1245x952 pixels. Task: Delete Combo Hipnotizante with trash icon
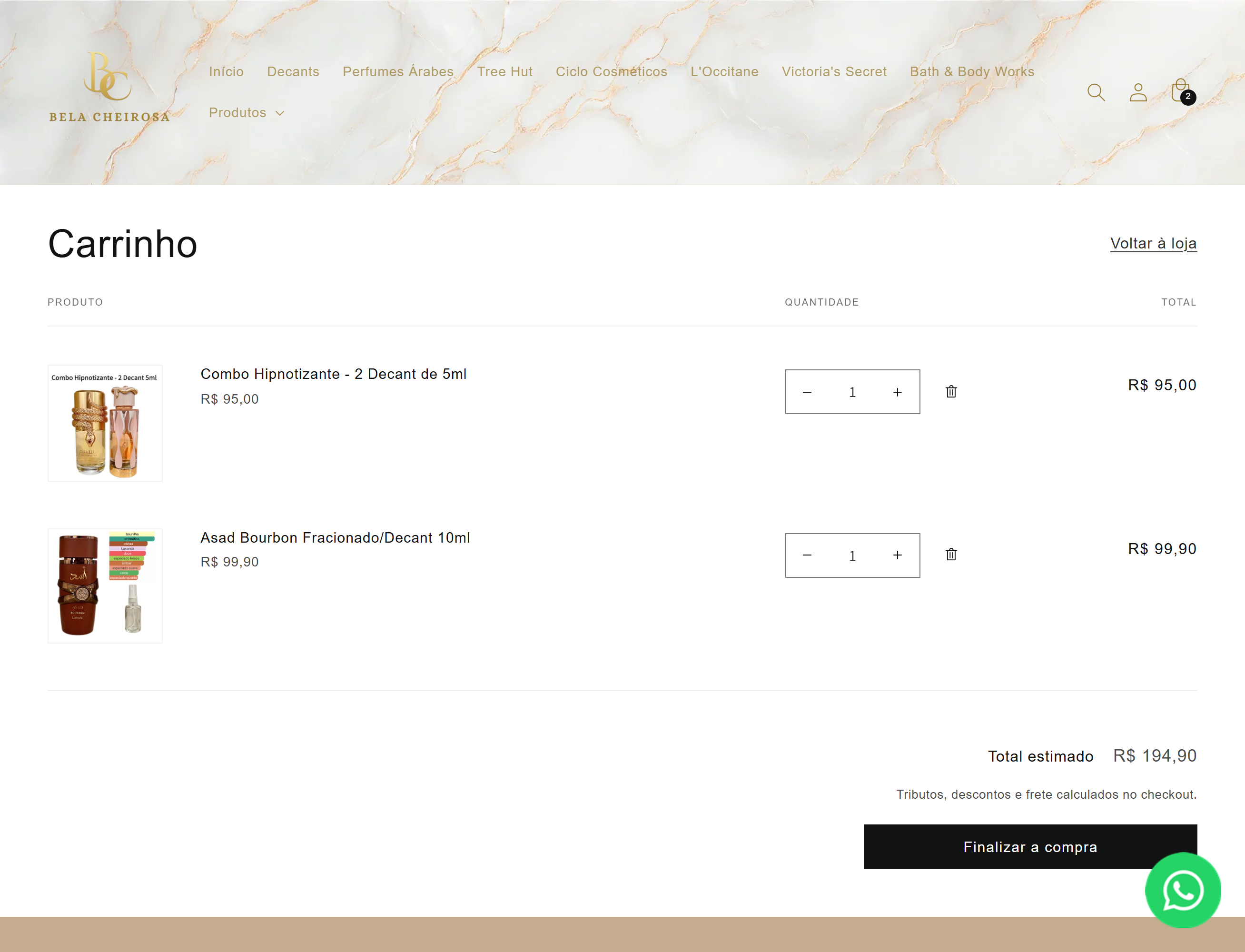pyautogui.click(x=951, y=392)
